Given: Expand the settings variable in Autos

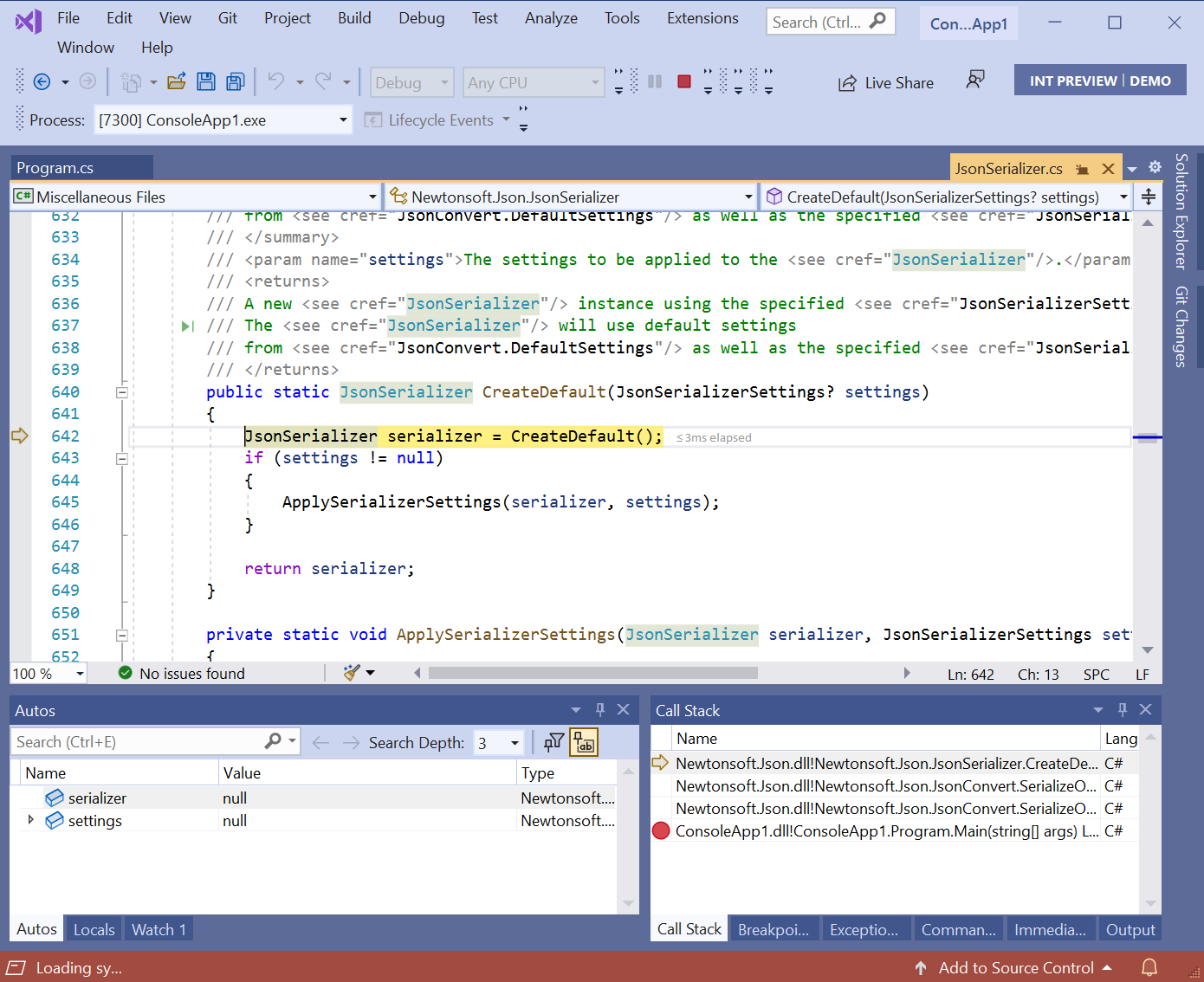Looking at the screenshot, I should click(x=31, y=819).
